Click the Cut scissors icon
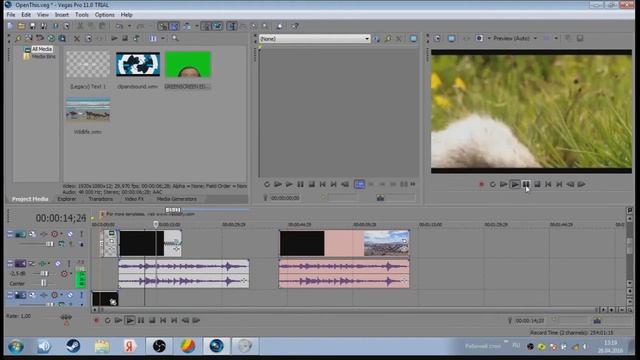Screen dimensions: 640x360 [80, 26]
